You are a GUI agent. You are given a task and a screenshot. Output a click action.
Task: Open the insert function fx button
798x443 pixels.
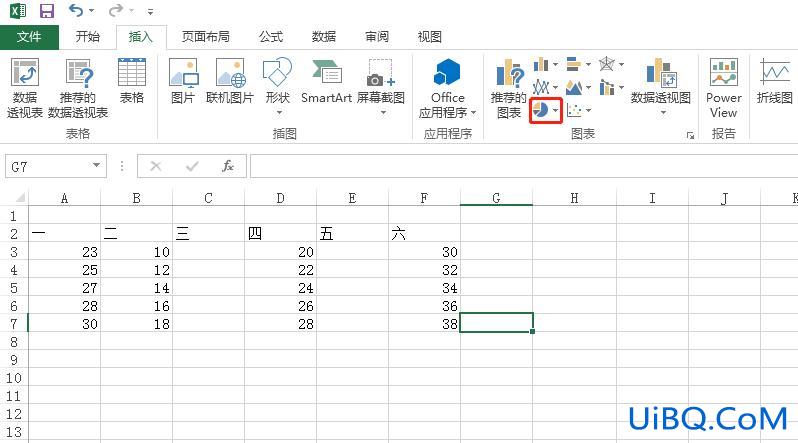click(x=227, y=166)
